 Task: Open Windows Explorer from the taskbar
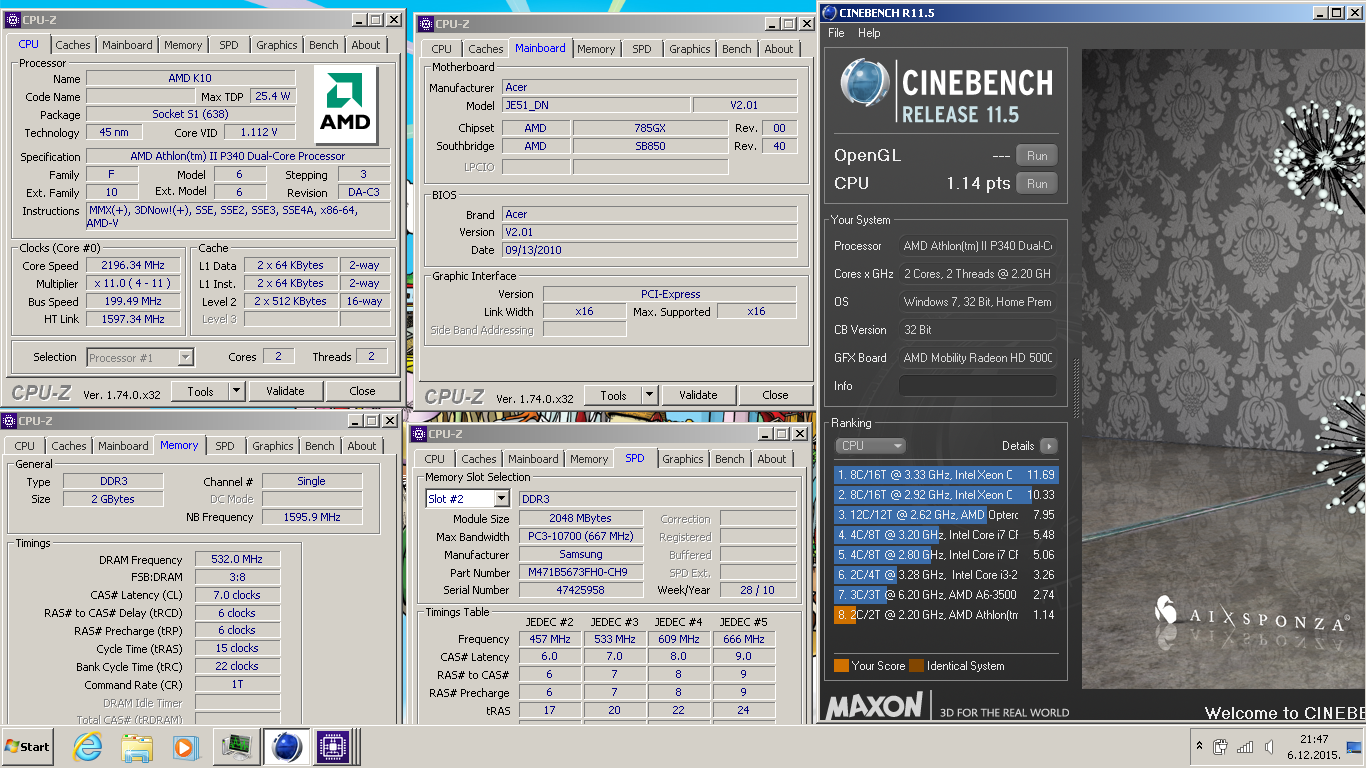tap(137, 746)
